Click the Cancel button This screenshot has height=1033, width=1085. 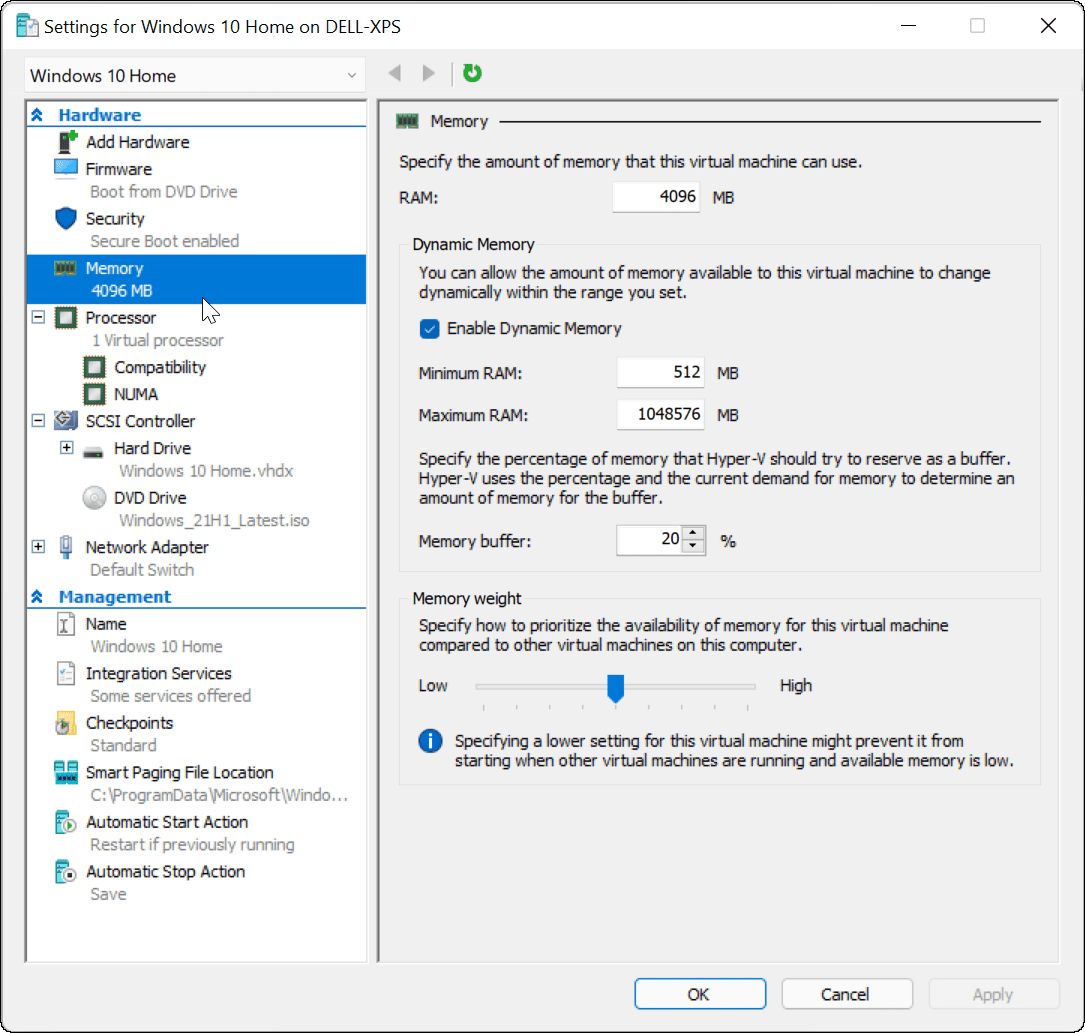tap(846, 994)
